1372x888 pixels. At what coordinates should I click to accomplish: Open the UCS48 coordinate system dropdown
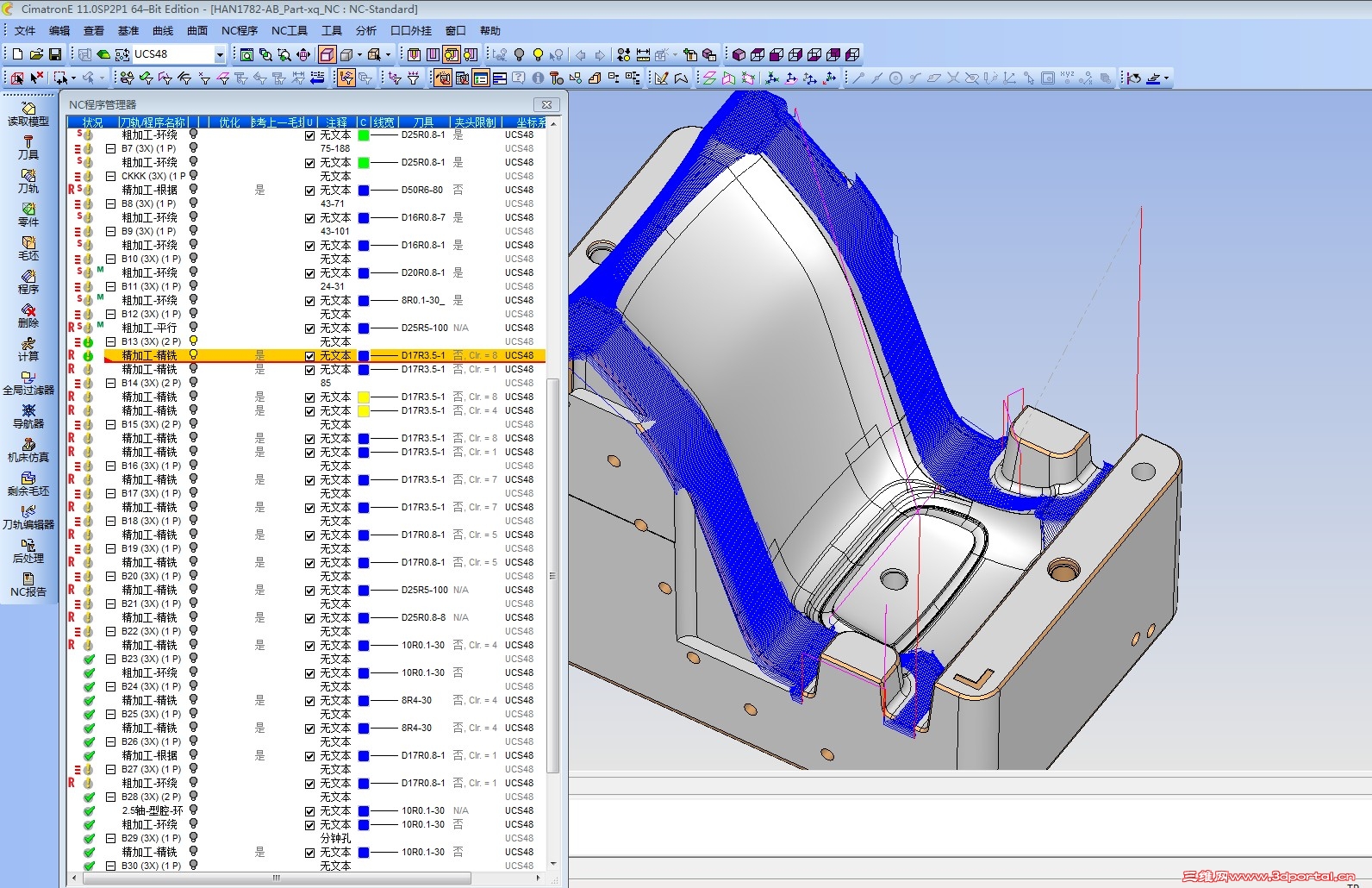point(220,54)
